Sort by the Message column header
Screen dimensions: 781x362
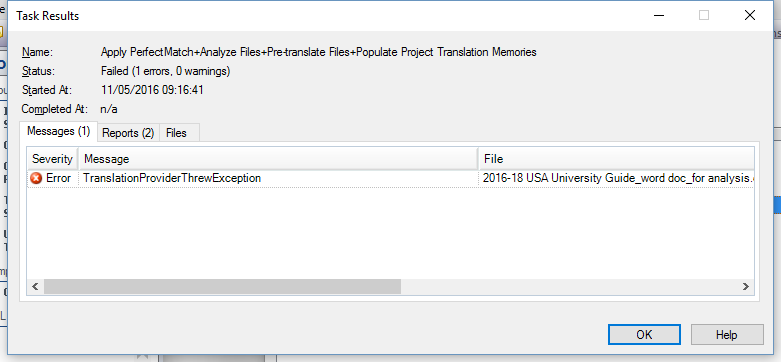coord(278,159)
